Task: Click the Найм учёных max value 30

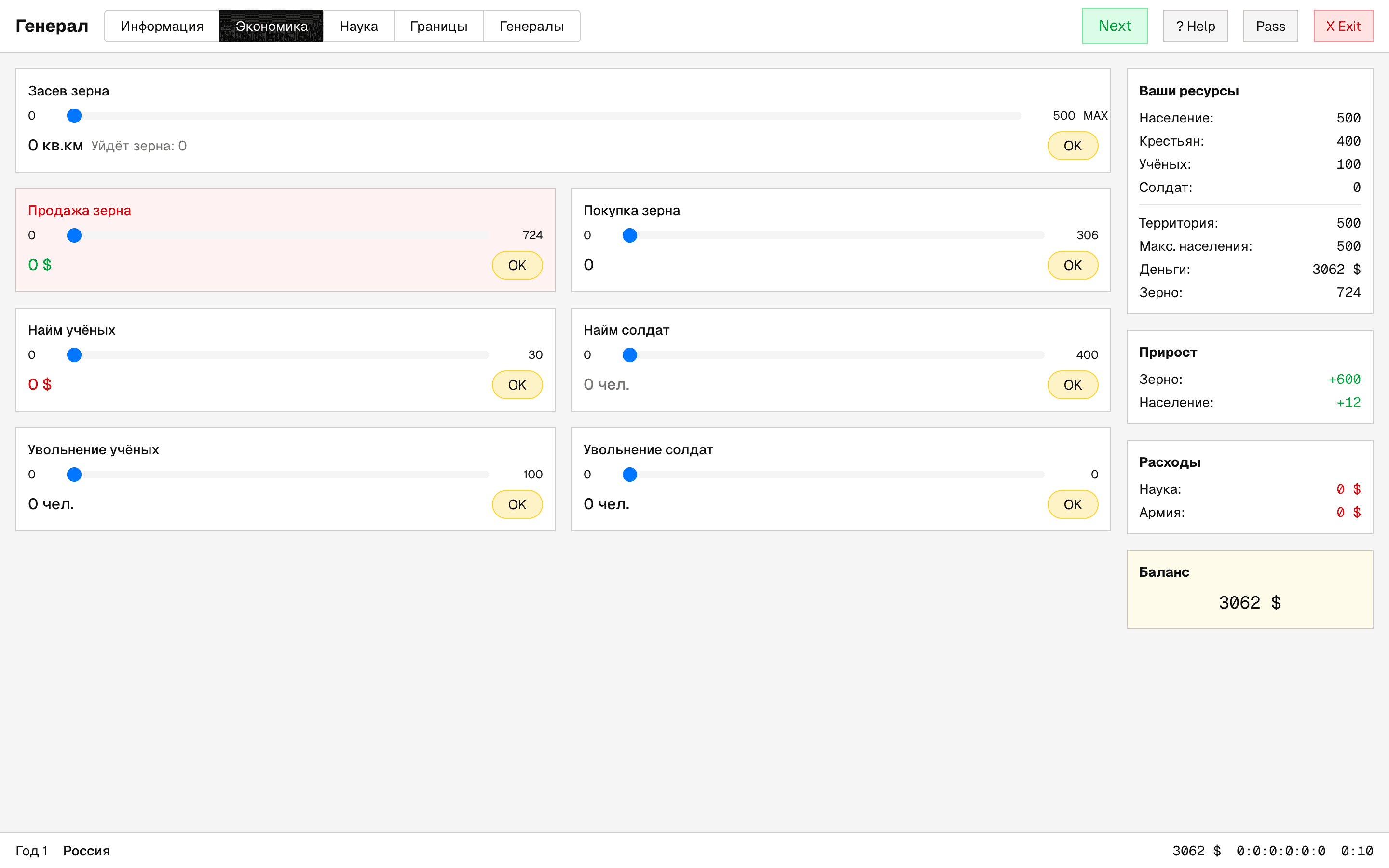Action: 535,355
